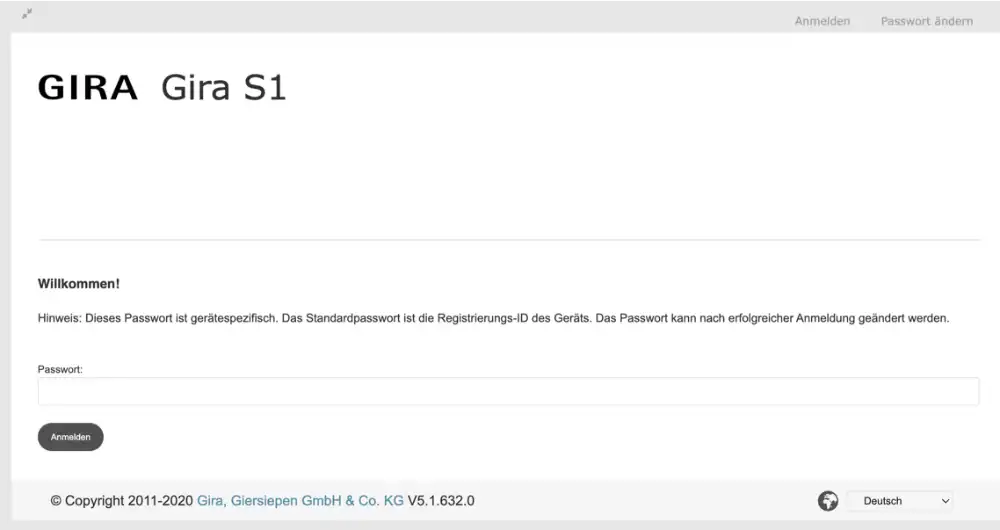The height and width of the screenshot is (530, 1000).
Task: Click the Passwort: field label
Action: point(60,369)
